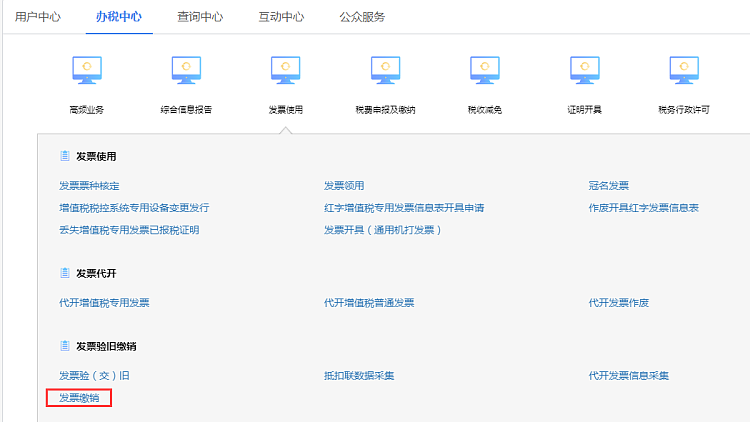Click the 发票验旧缴销 section heading
This screenshot has height=422, width=750.
[x=106, y=346]
